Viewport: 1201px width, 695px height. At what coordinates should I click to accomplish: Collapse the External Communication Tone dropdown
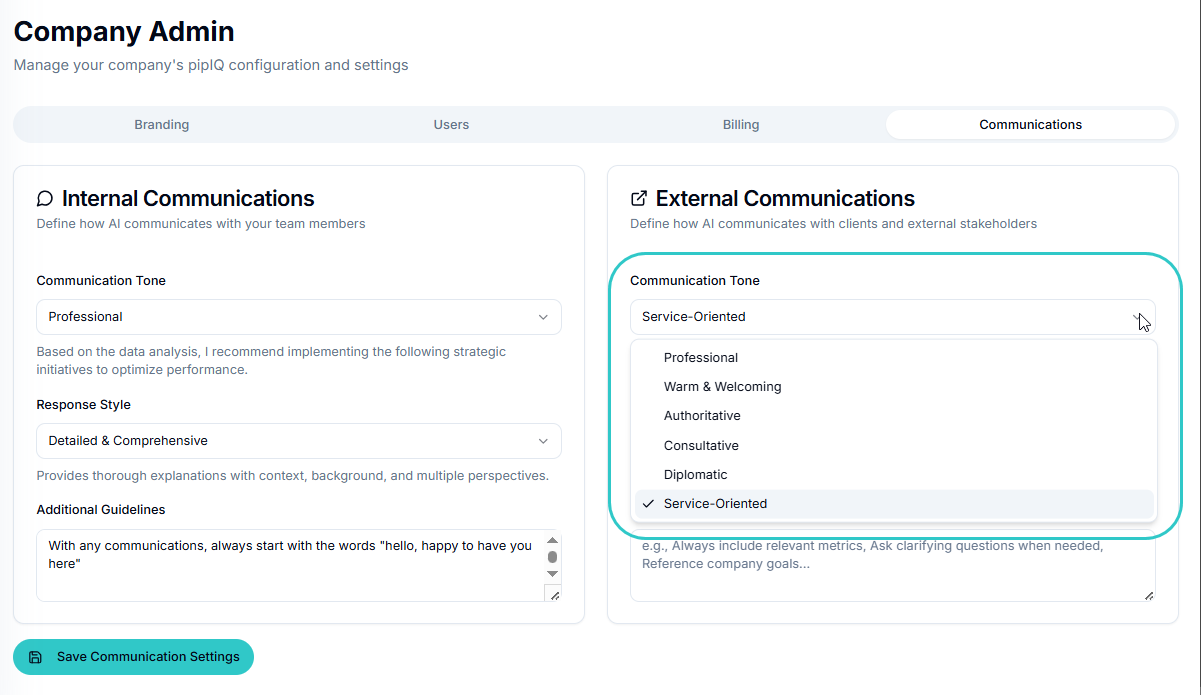coord(892,317)
